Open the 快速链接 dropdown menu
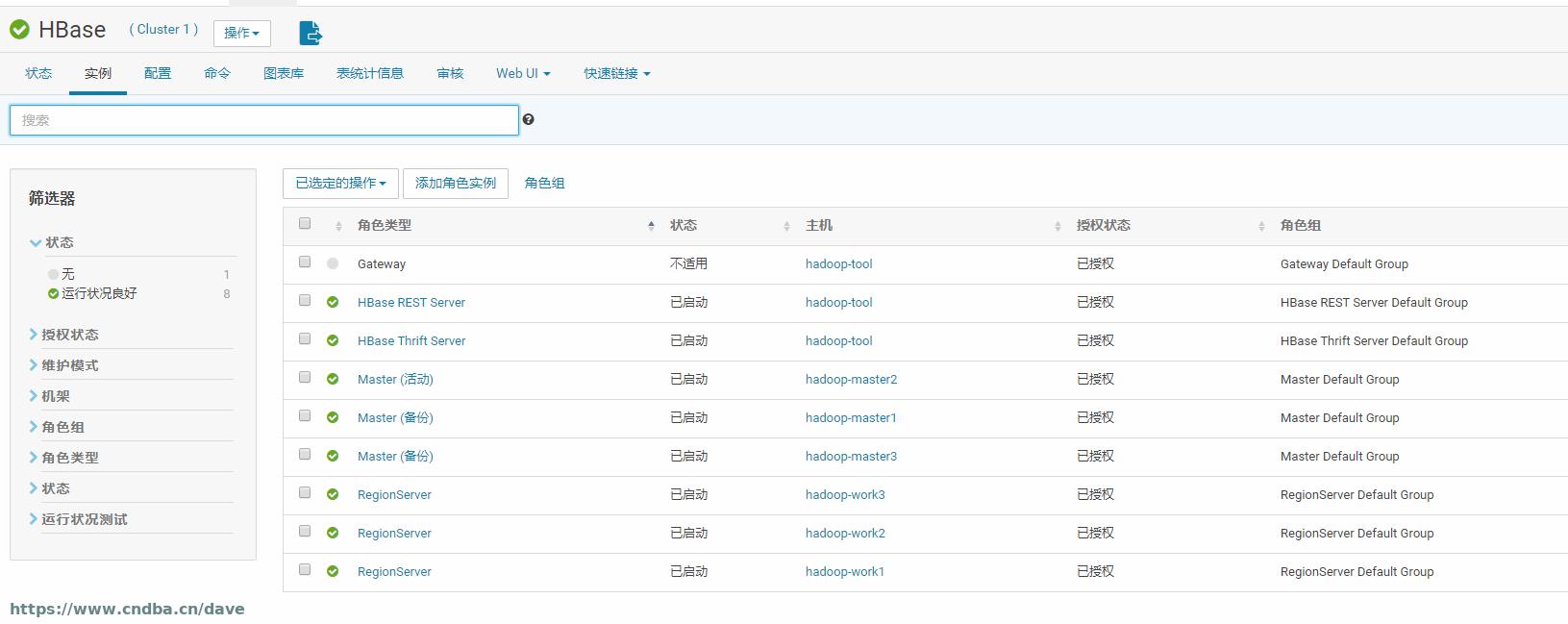This screenshot has height=624, width=1568. point(617,73)
